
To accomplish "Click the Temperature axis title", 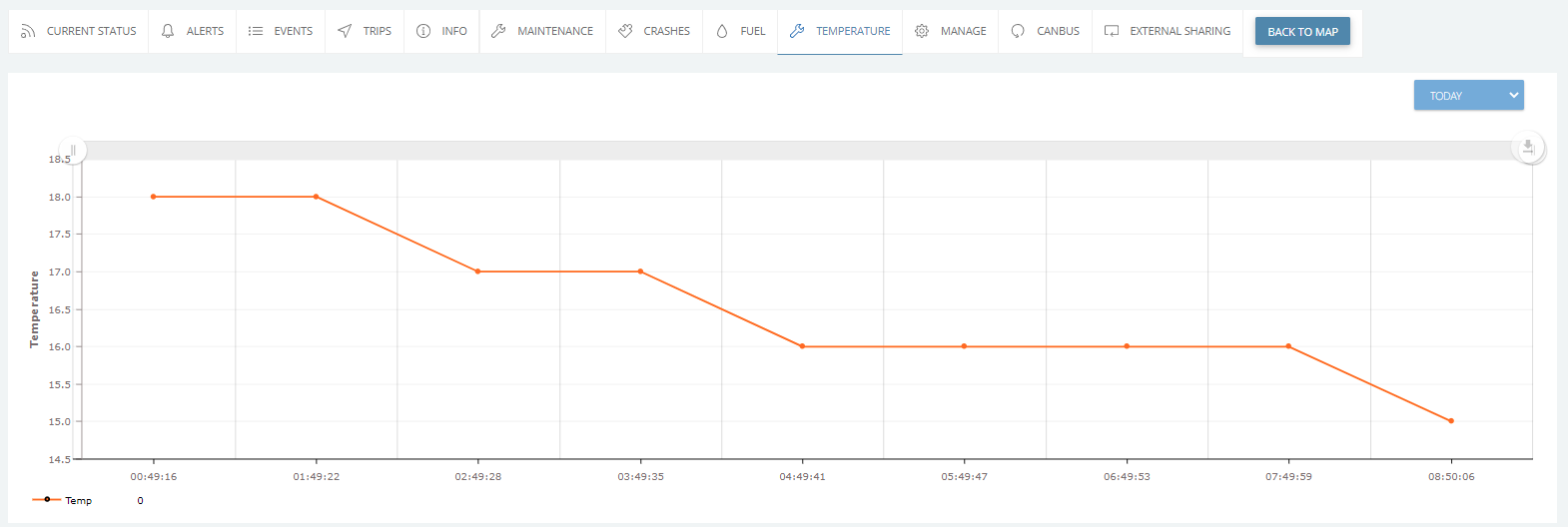I will (x=34, y=309).
